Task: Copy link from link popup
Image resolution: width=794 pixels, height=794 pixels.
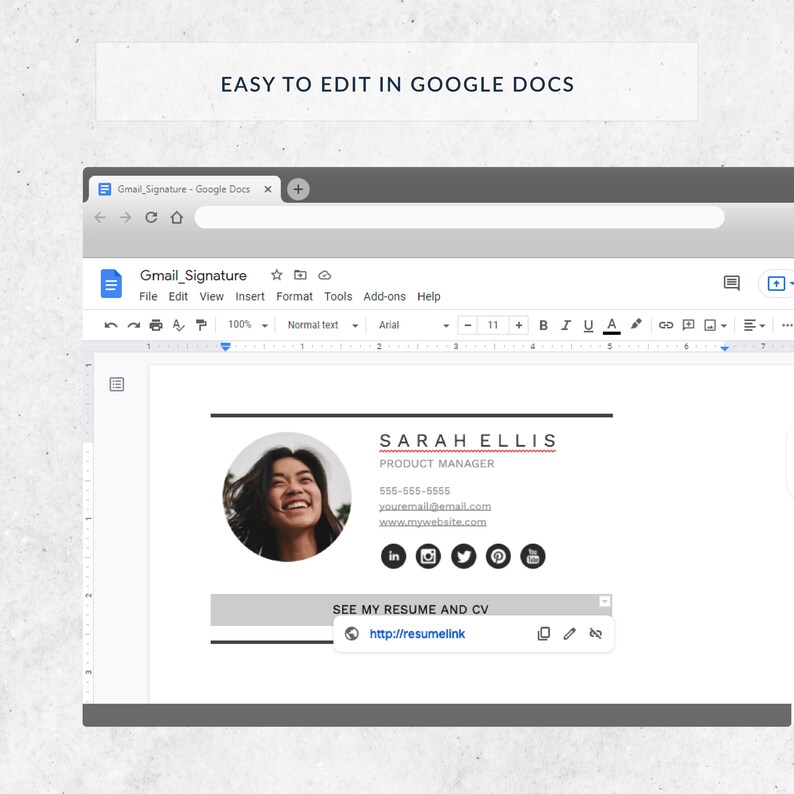Action: [544, 634]
